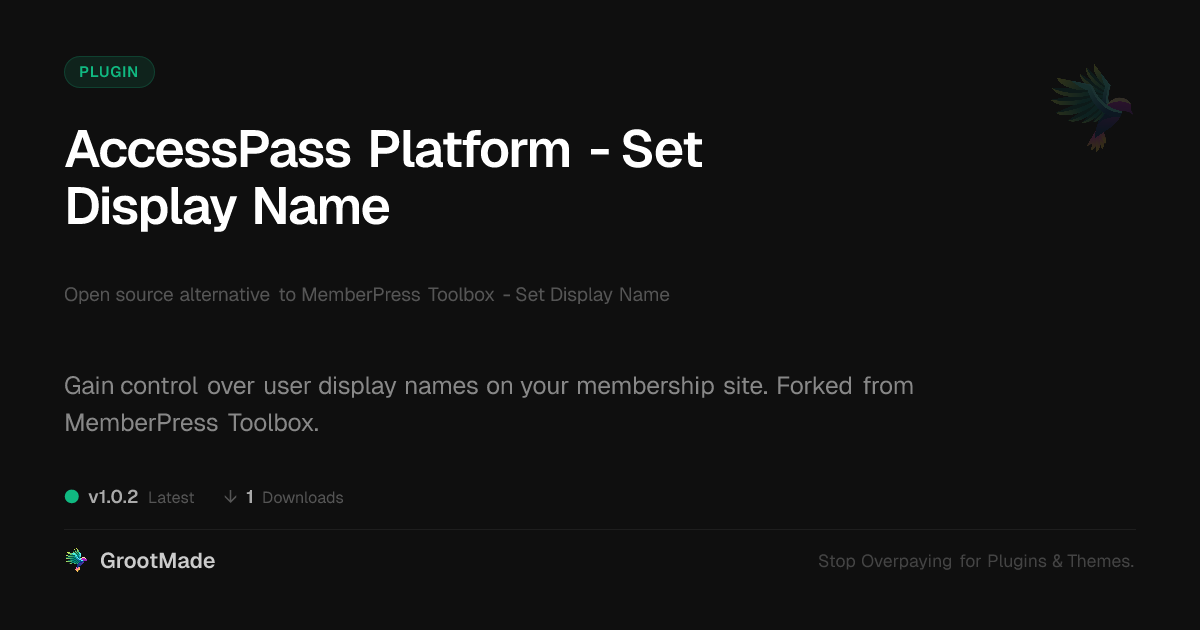Click the download count number 1
This screenshot has width=1200, height=630.
coord(250,497)
